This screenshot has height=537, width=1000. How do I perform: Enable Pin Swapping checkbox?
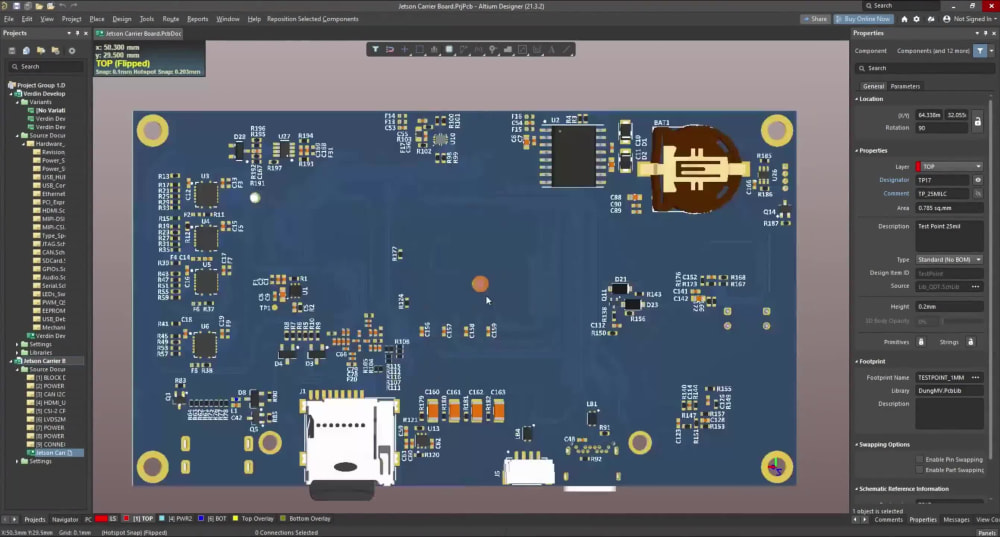(920, 459)
